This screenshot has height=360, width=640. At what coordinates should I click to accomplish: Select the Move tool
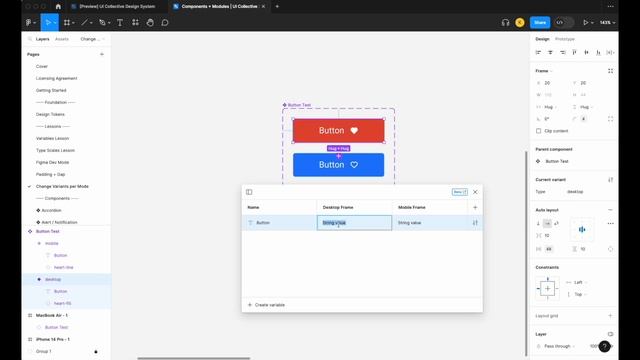click(x=48, y=22)
